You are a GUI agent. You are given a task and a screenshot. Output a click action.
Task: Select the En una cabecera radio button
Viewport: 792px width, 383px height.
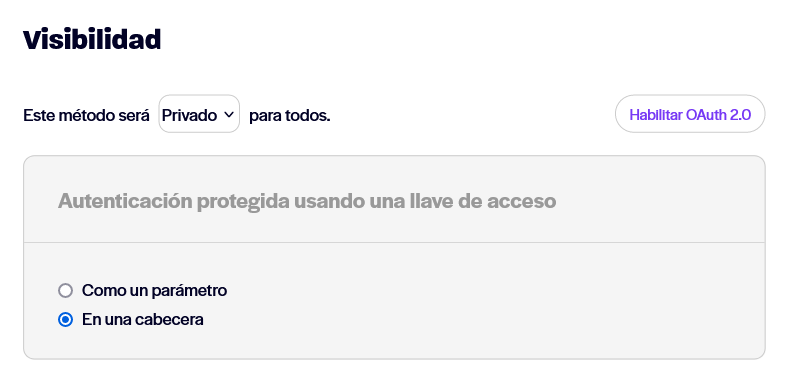click(66, 320)
